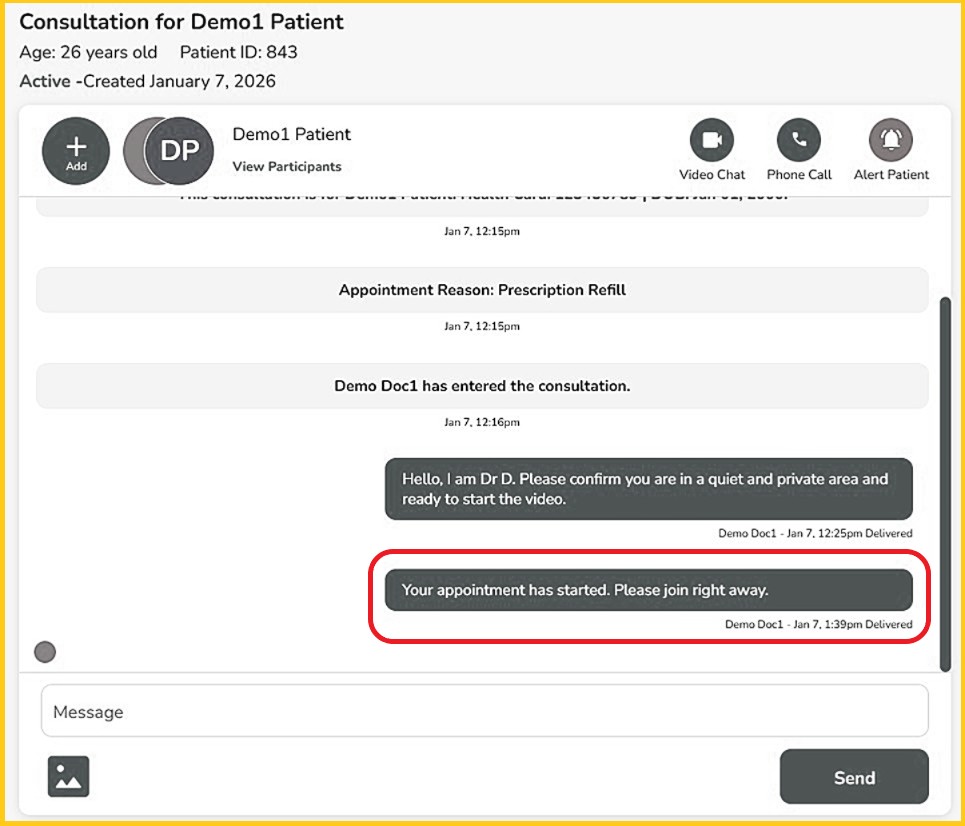Click the small gray circle below the messages
The width and height of the screenshot is (965, 826).
pyautogui.click(x=44, y=652)
